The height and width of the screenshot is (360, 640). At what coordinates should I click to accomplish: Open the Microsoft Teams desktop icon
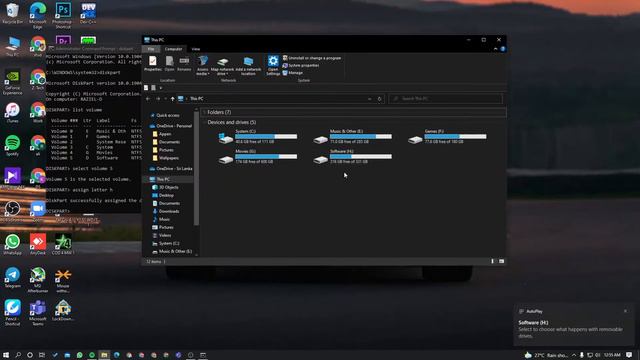pos(38,313)
